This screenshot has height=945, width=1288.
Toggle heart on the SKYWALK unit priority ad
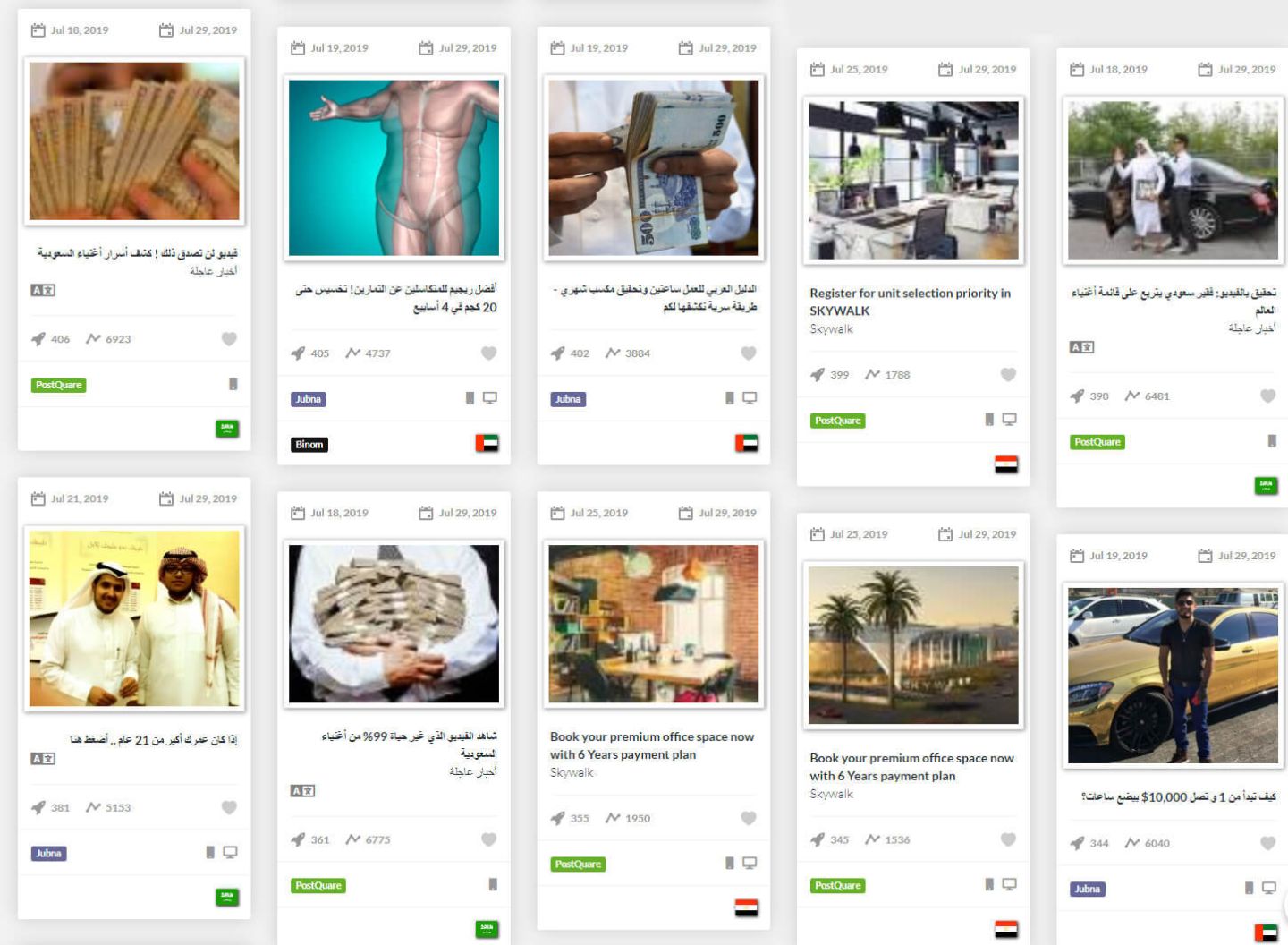coord(1008,375)
